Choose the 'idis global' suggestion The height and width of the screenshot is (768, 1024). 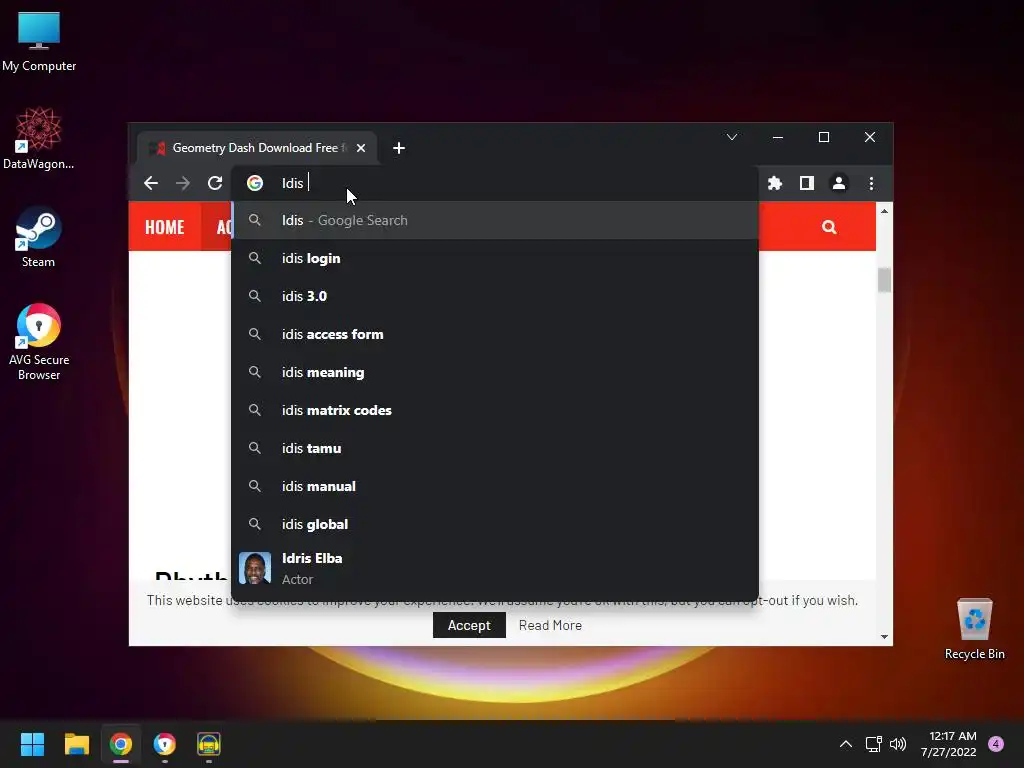(495, 524)
